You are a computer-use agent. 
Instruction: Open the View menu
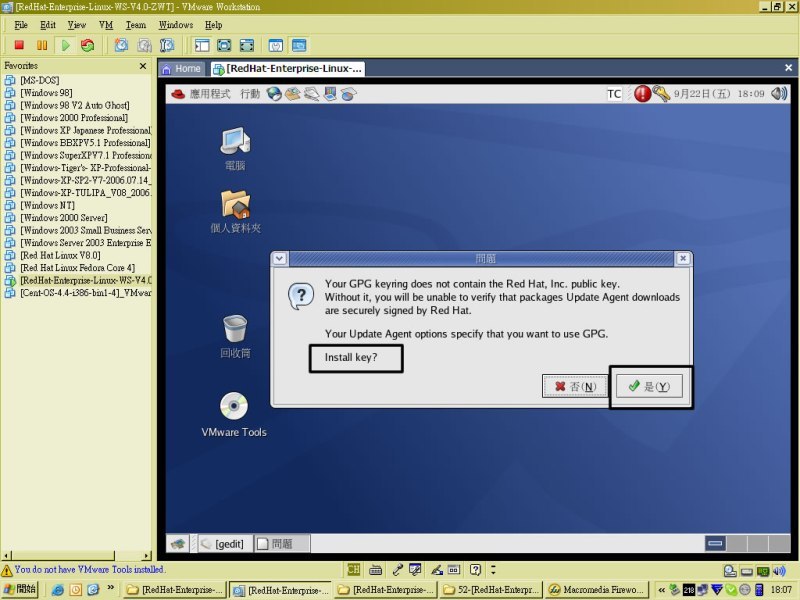tap(77, 25)
